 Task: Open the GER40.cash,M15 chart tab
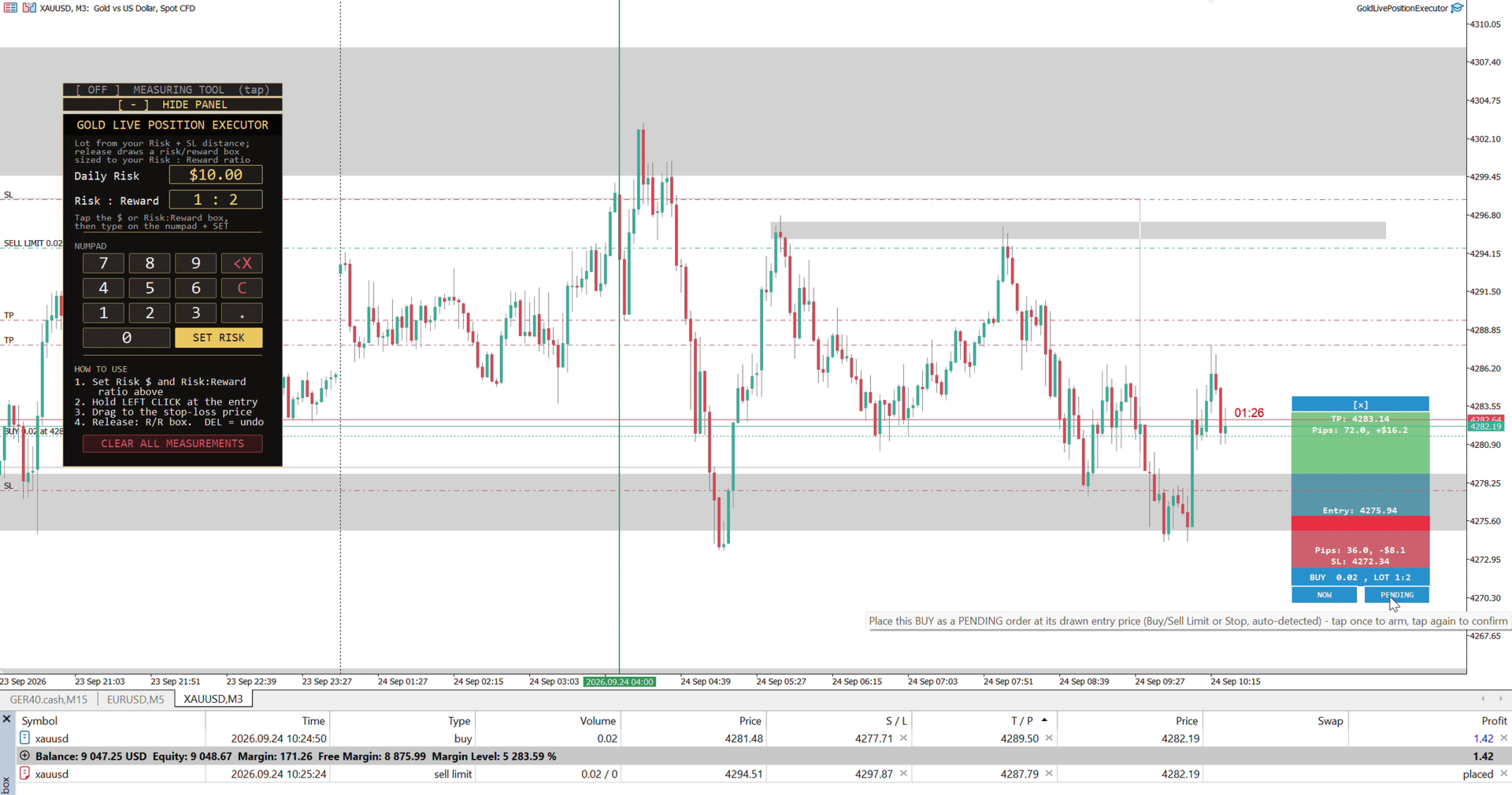(x=49, y=699)
